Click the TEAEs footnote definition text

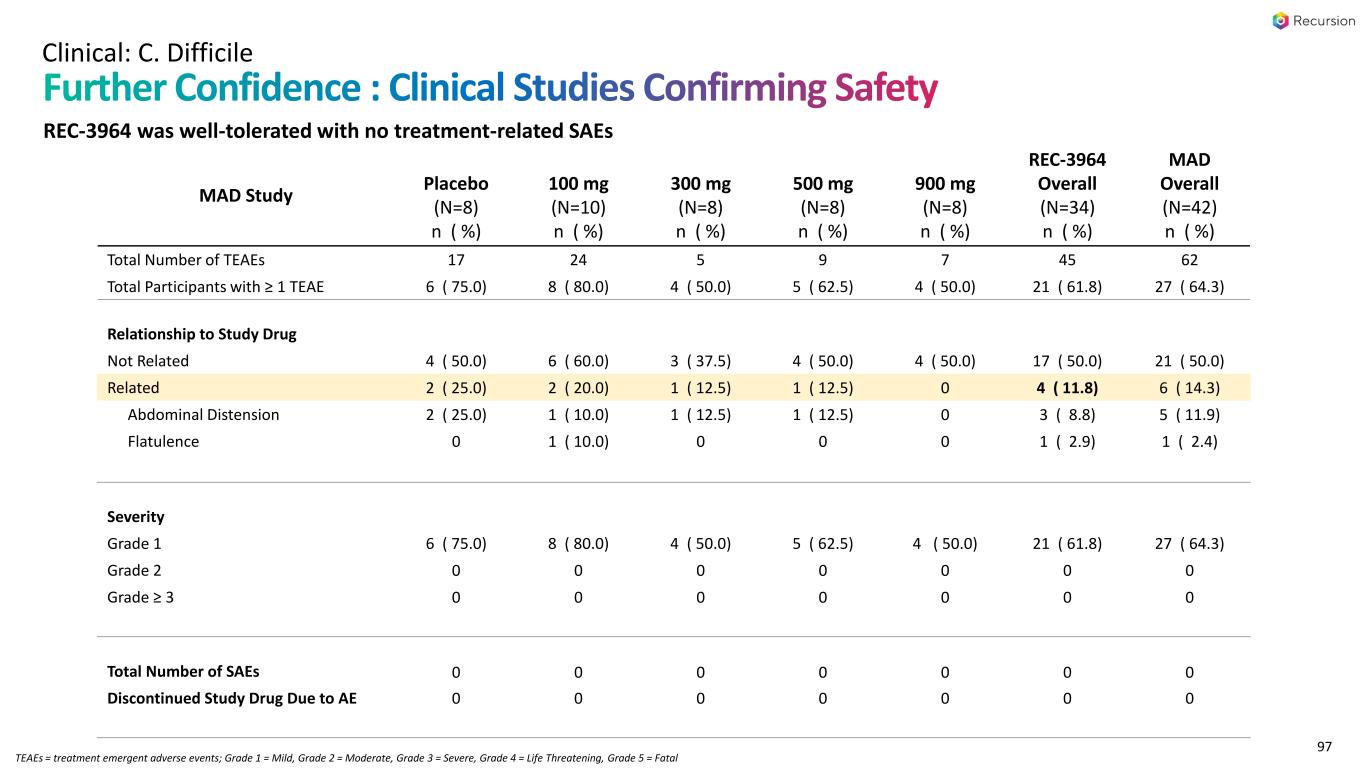(x=347, y=757)
